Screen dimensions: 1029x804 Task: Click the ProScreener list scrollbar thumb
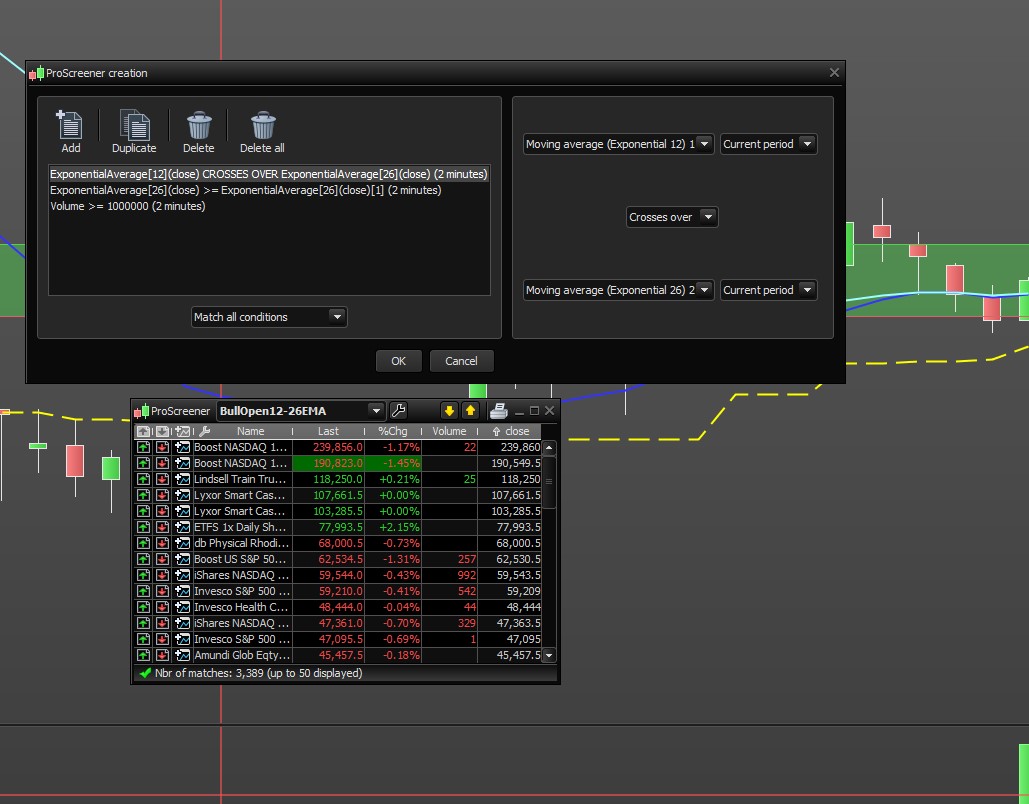(x=549, y=482)
